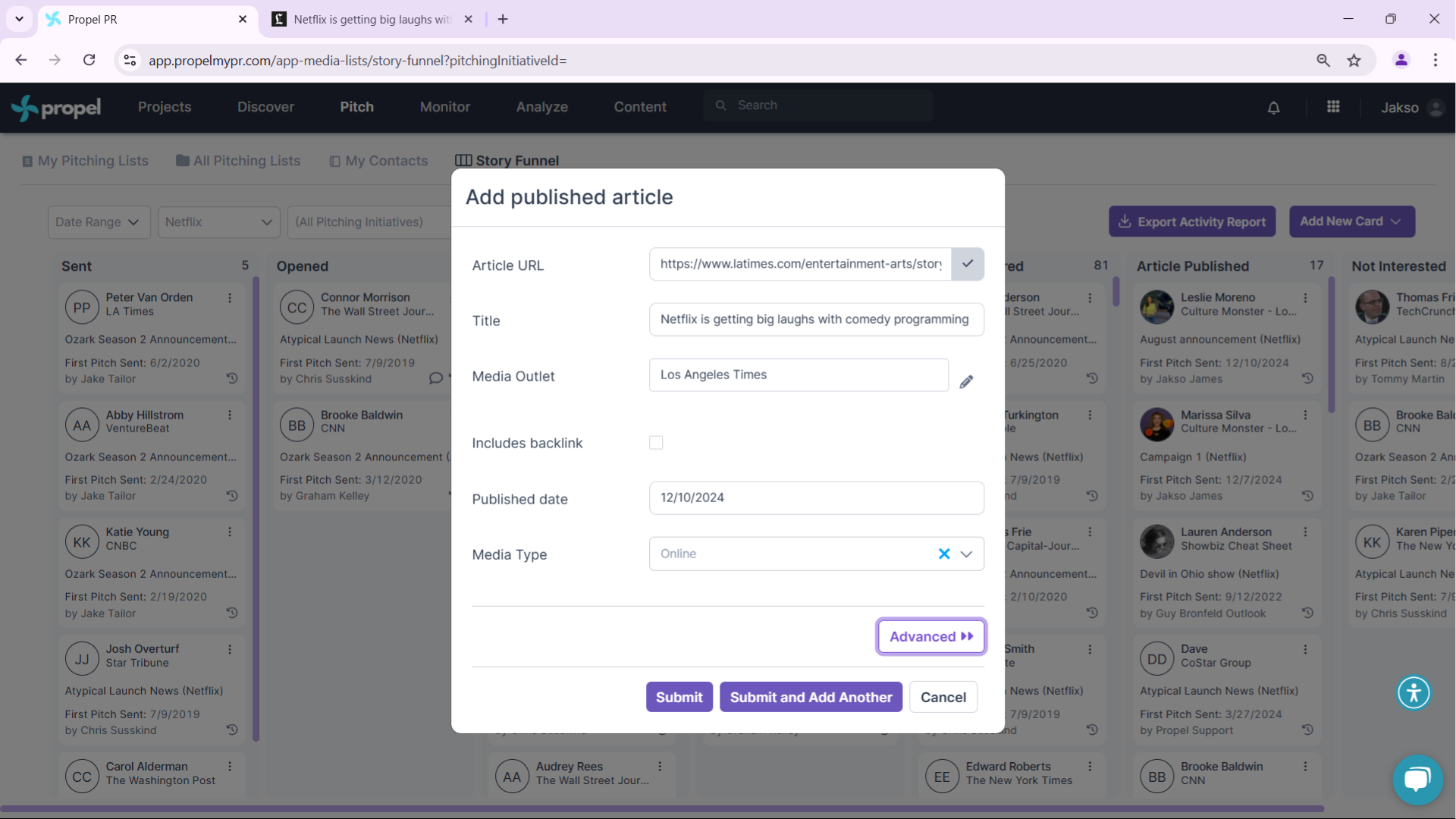Open apps grid icon in header
Image resolution: width=1456 pixels, height=819 pixels.
point(1333,107)
